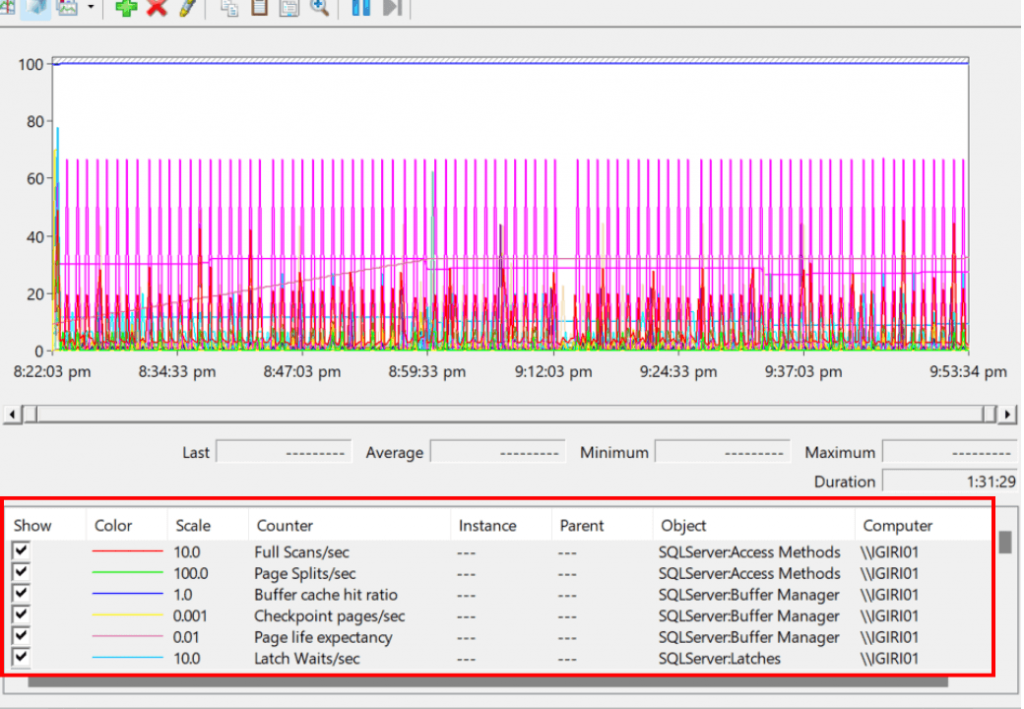
Task: Uncheck Show for Full Scans/sec
Action: [x=21, y=551]
